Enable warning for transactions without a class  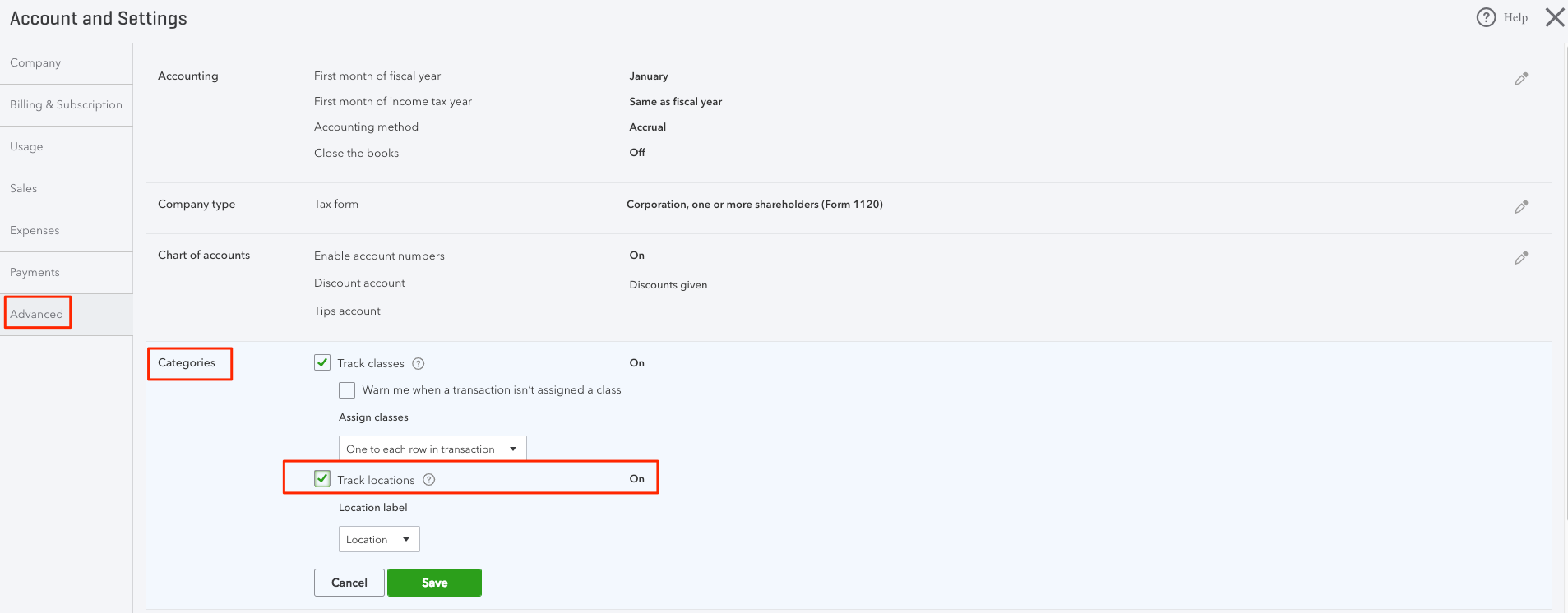(x=347, y=389)
